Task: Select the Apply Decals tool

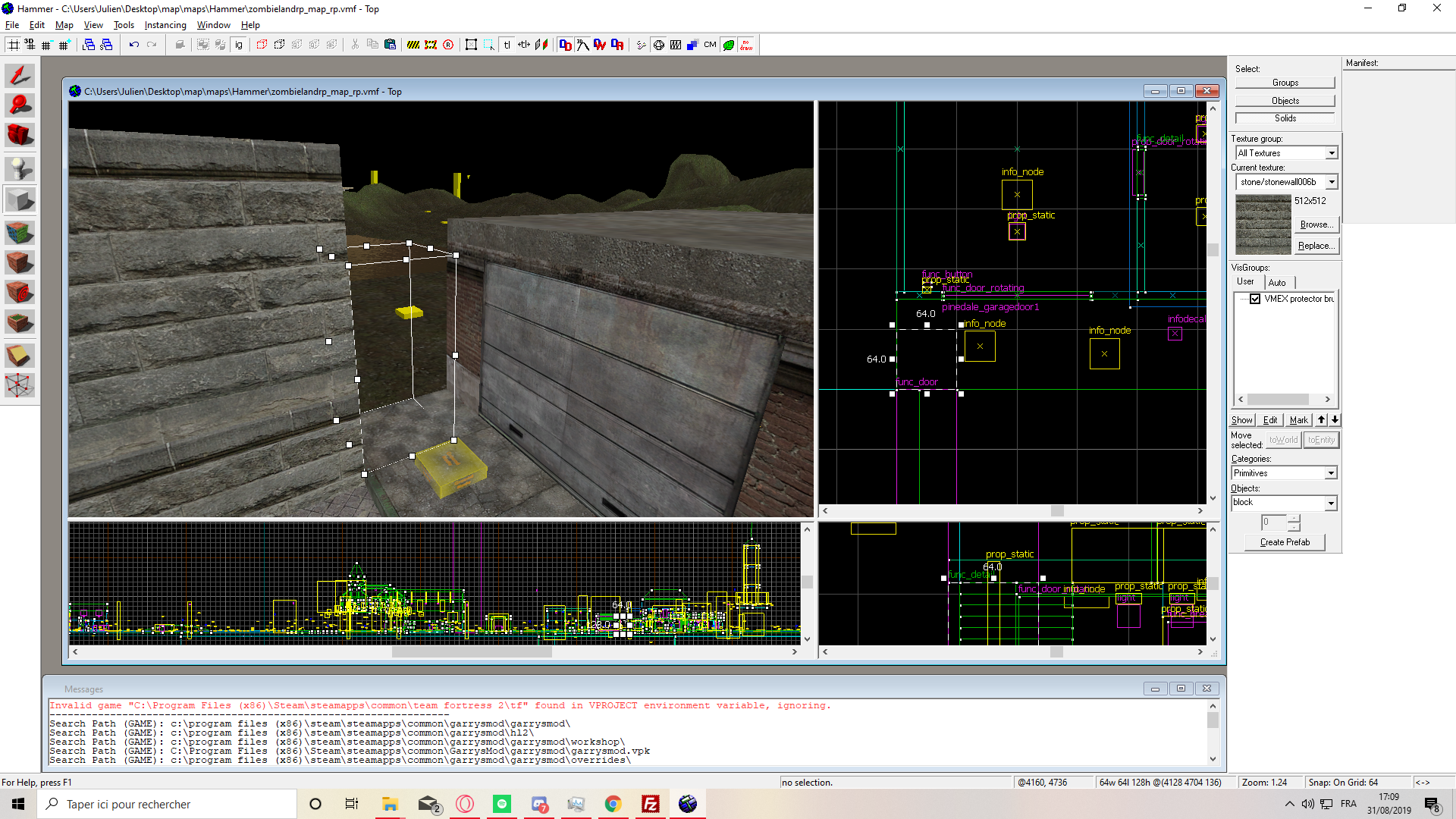Action: click(20, 293)
